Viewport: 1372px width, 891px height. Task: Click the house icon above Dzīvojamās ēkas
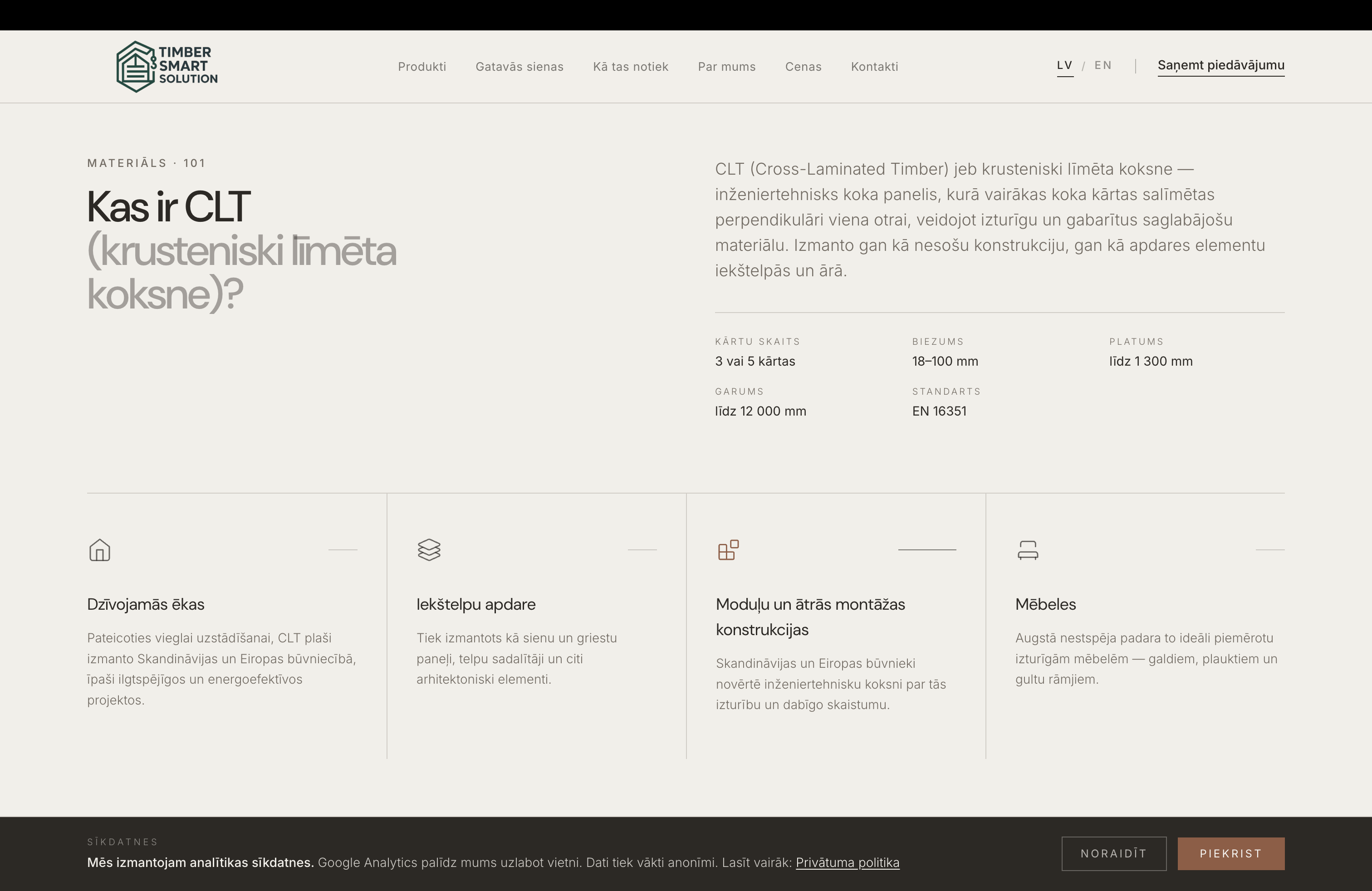(x=100, y=550)
